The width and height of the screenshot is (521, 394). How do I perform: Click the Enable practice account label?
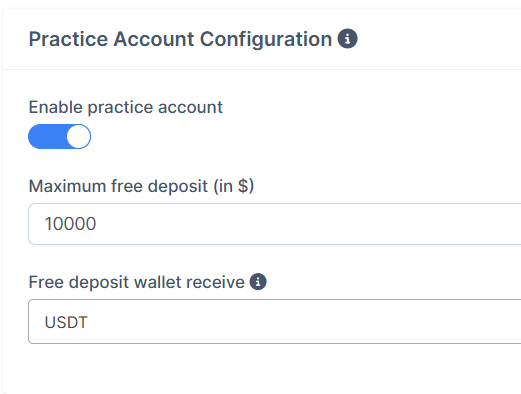tap(126, 107)
